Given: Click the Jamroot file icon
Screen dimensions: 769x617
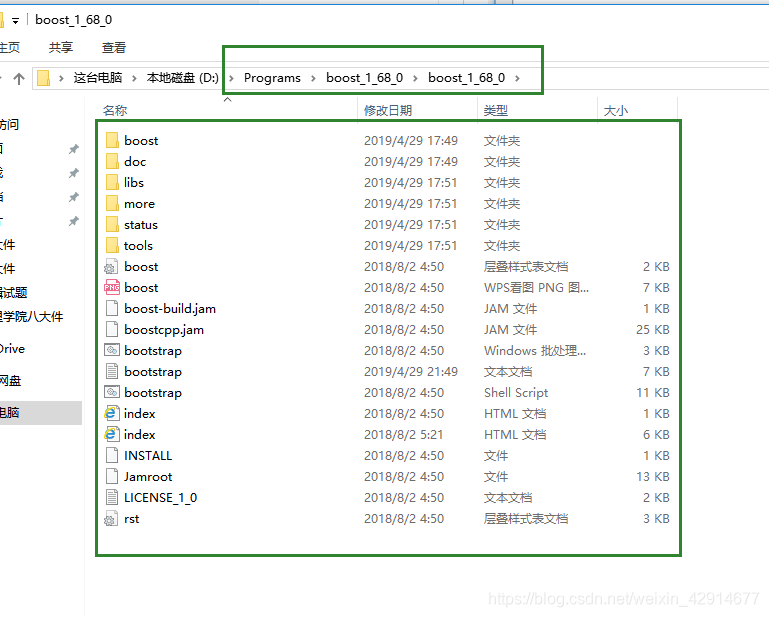Looking at the screenshot, I should click(112, 477).
